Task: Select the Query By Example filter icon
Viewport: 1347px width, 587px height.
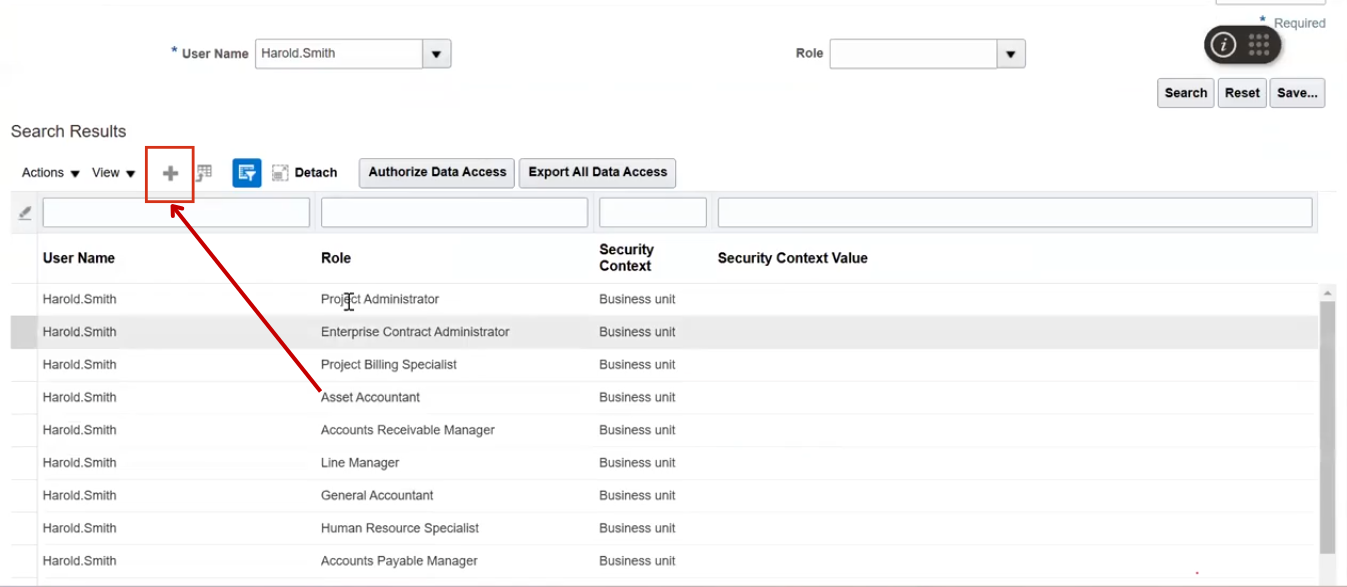Action: (x=246, y=172)
